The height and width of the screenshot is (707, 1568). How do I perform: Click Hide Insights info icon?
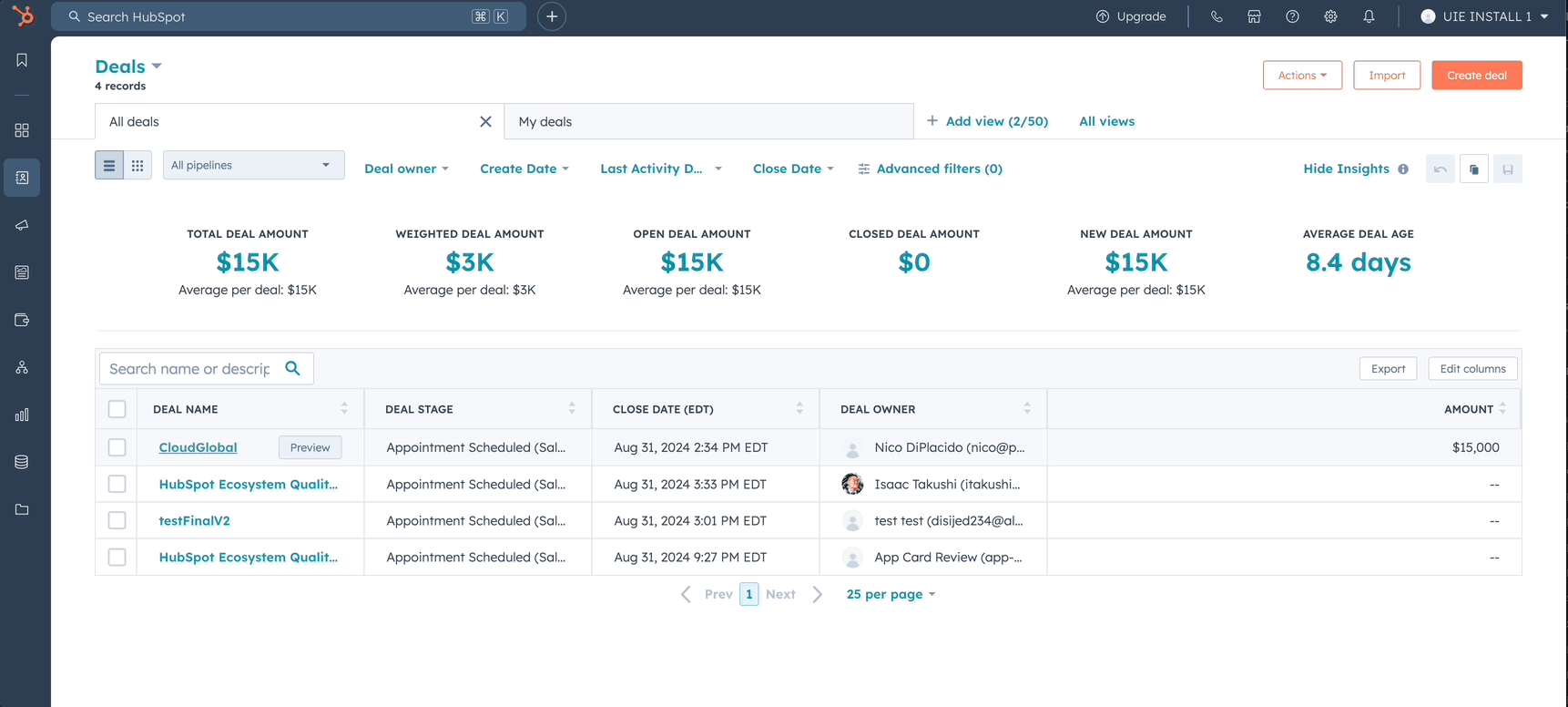(x=1403, y=169)
